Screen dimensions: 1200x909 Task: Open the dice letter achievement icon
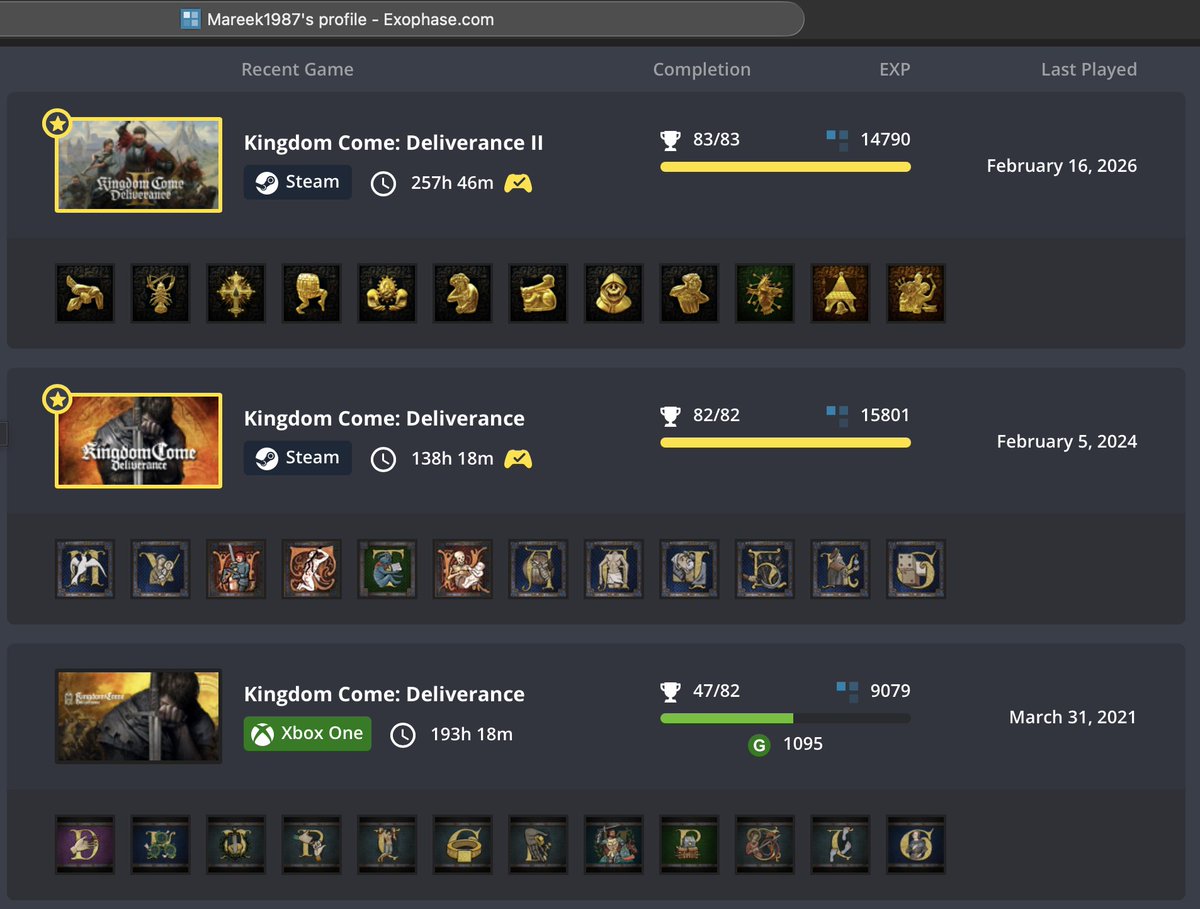coord(915,569)
